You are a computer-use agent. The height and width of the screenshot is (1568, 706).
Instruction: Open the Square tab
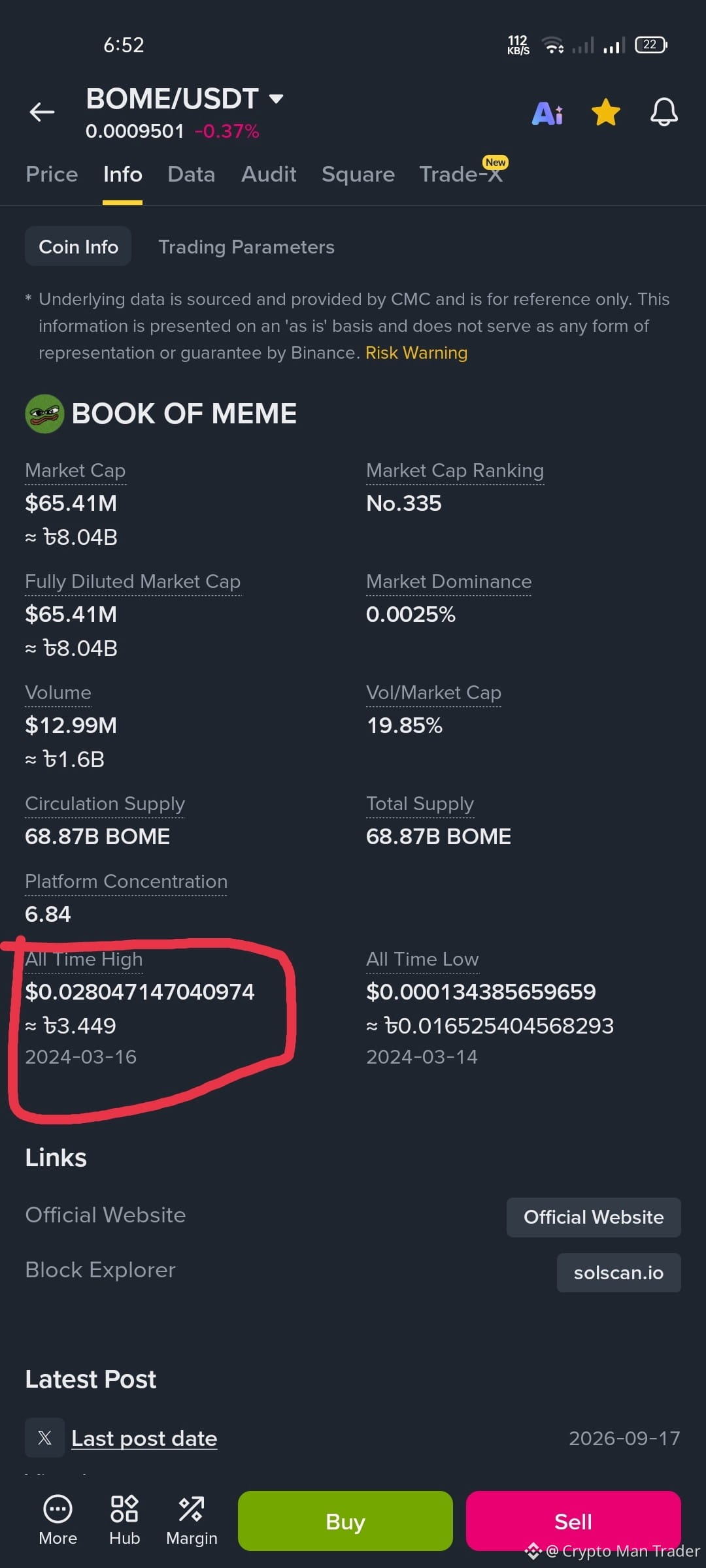click(x=358, y=174)
